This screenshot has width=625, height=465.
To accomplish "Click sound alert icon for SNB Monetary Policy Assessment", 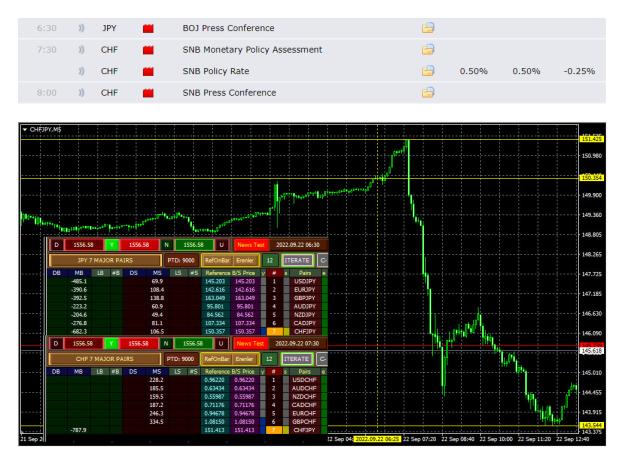I will (81, 49).
